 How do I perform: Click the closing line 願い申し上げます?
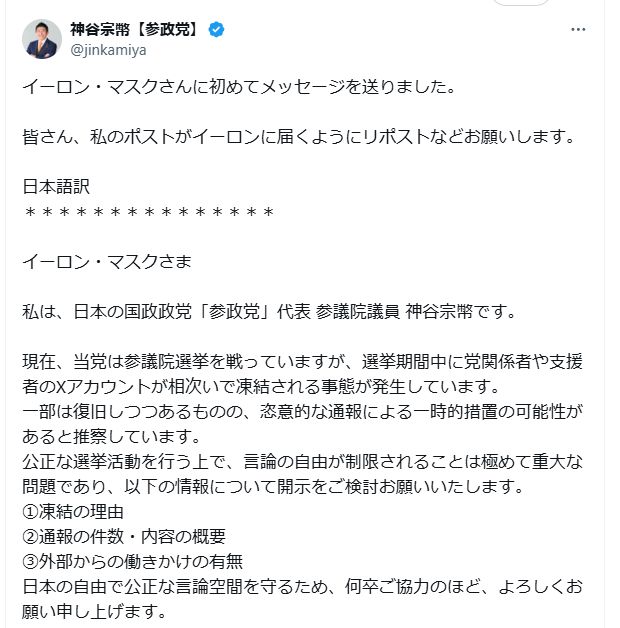(94, 612)
